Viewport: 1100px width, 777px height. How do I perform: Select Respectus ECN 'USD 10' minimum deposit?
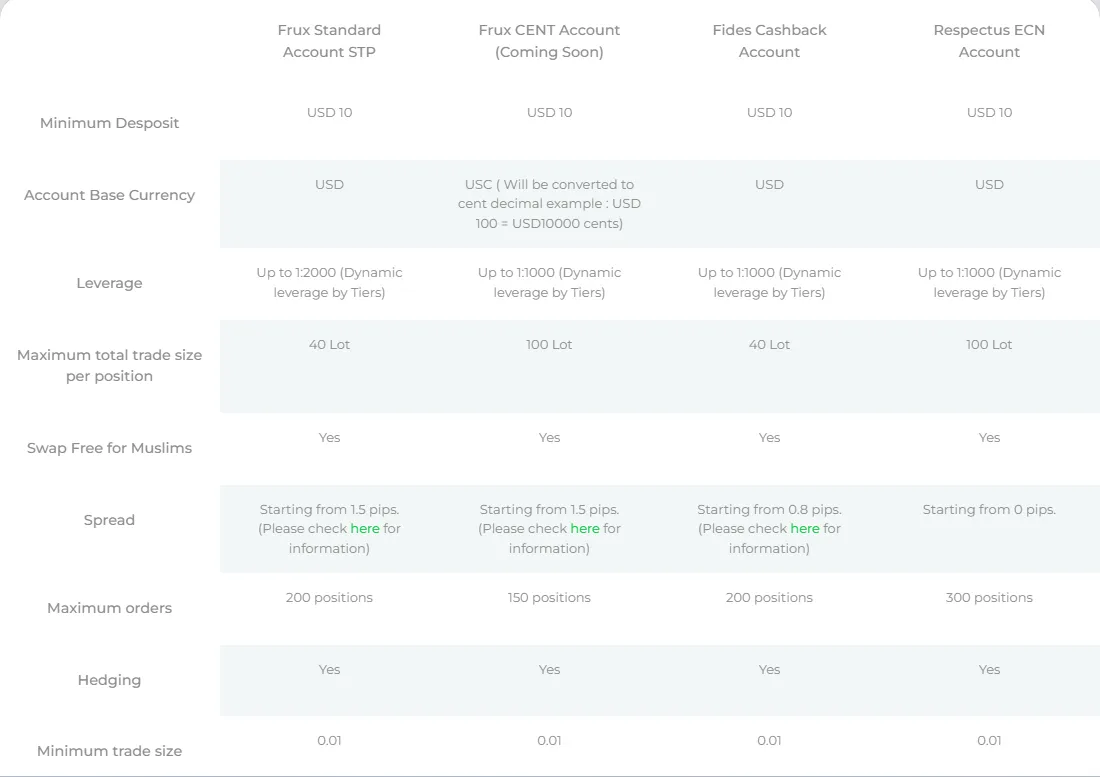point(989,112)
